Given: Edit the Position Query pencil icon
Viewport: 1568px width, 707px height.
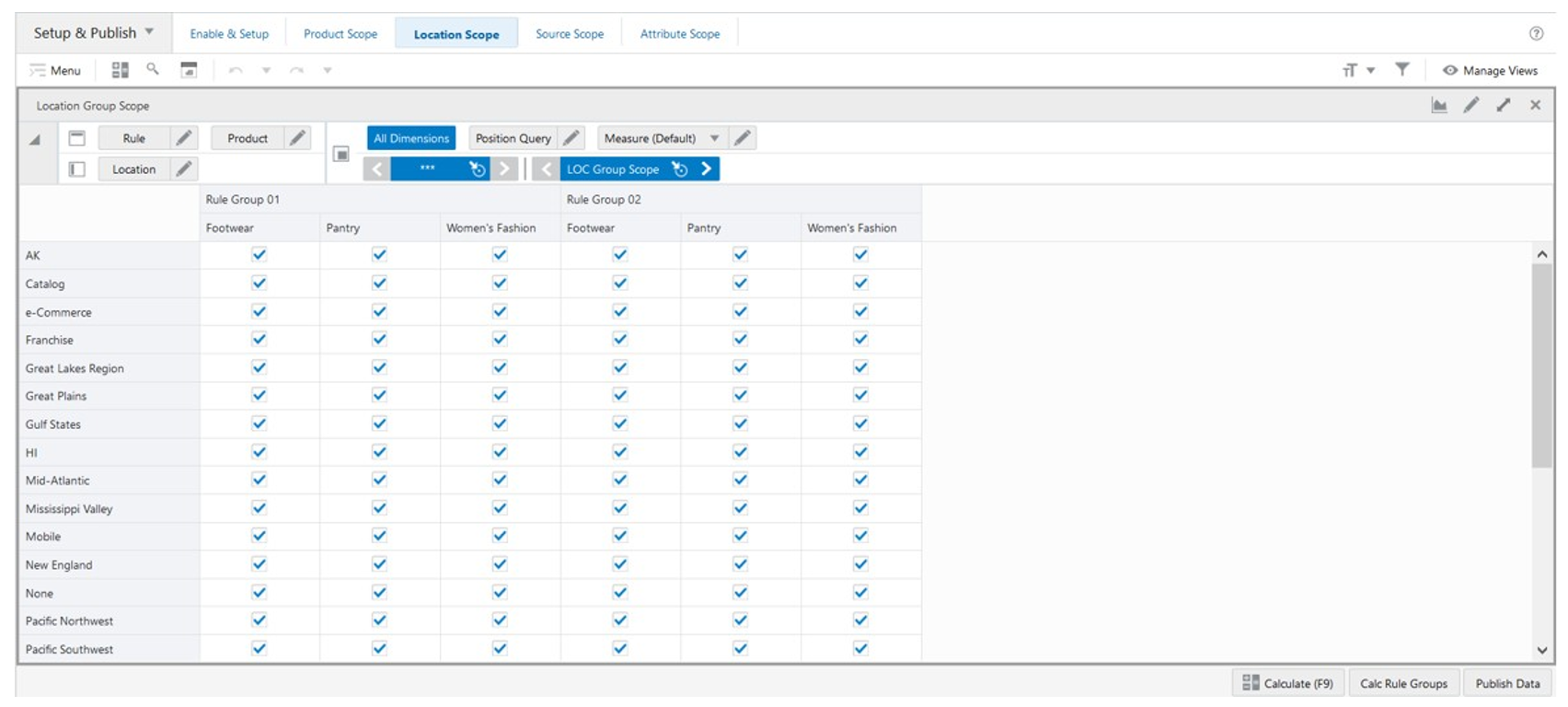Looking at the screenshot, I should click(x=571, y=138).
